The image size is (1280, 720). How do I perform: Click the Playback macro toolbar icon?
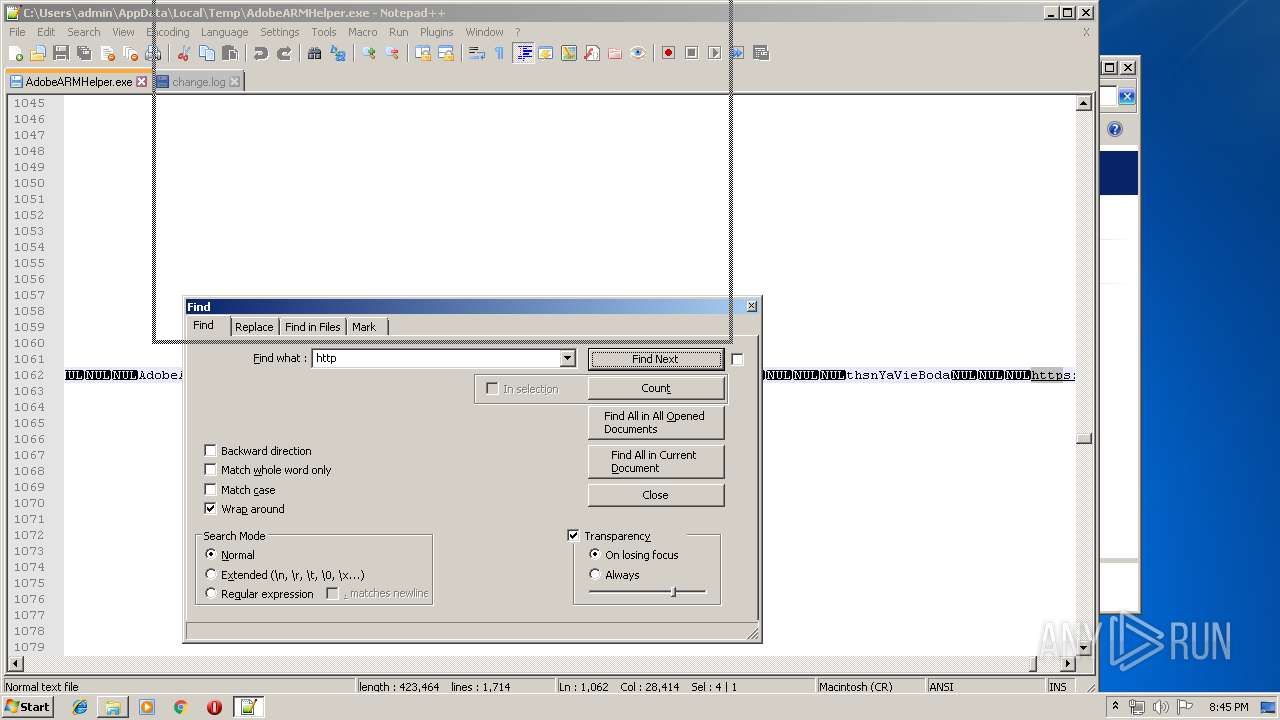click(x=715, y=53)
